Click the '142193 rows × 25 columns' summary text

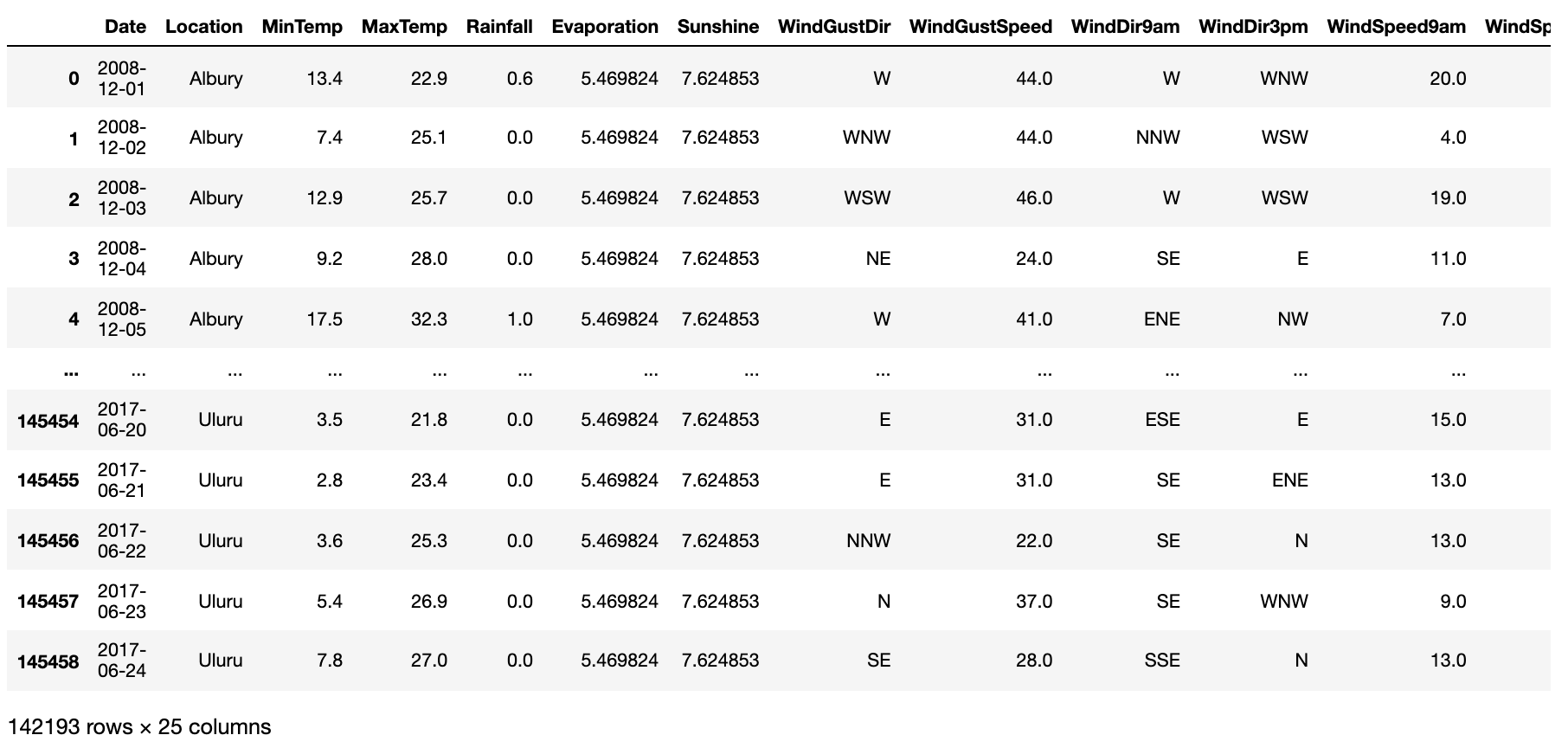pyautogui.click(x=139, y=727)
